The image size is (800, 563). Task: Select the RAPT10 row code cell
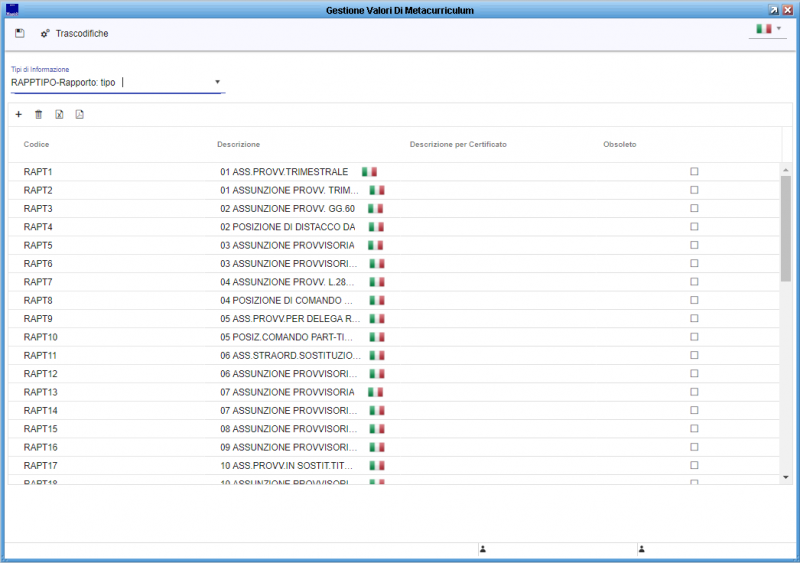pyautogui.click(x=41, y=337)
